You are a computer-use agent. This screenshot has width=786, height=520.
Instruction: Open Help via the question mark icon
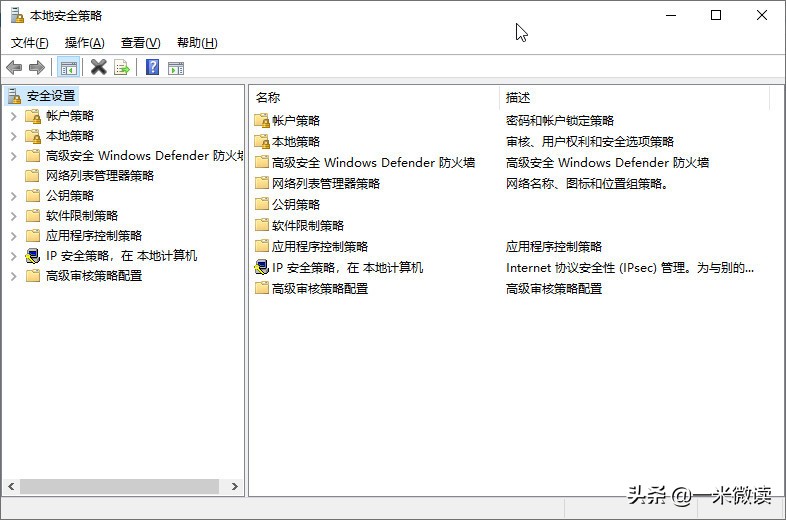tap(152, 67)
